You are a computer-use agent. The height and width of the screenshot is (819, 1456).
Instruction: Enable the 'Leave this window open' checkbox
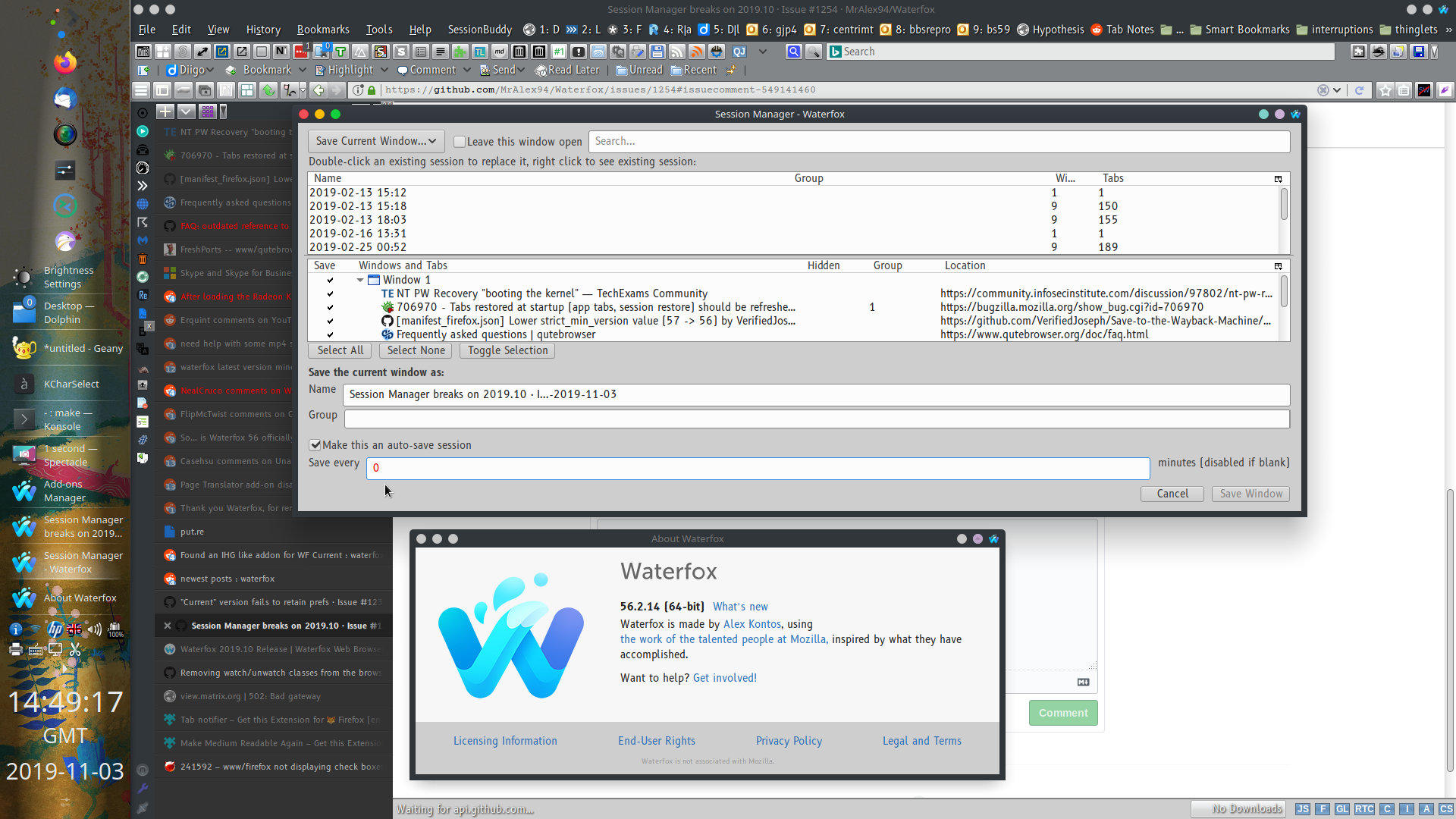[x=460, y=142]
